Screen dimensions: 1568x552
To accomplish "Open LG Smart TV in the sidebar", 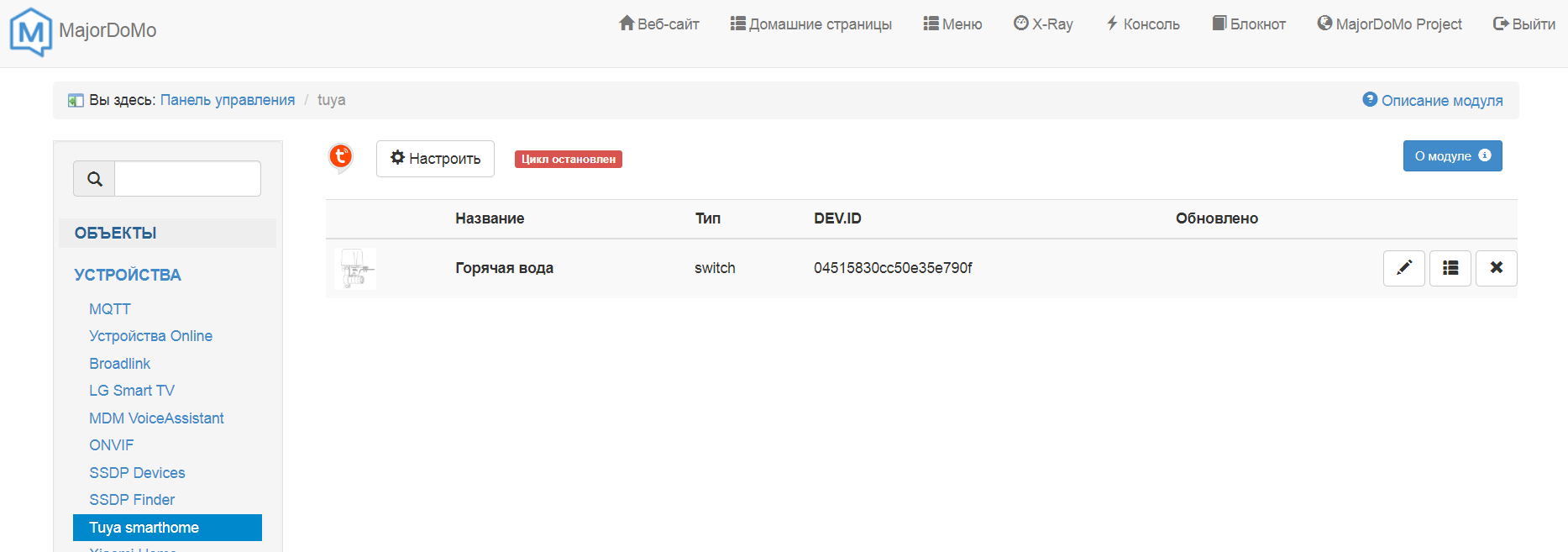I will (132, 391).
